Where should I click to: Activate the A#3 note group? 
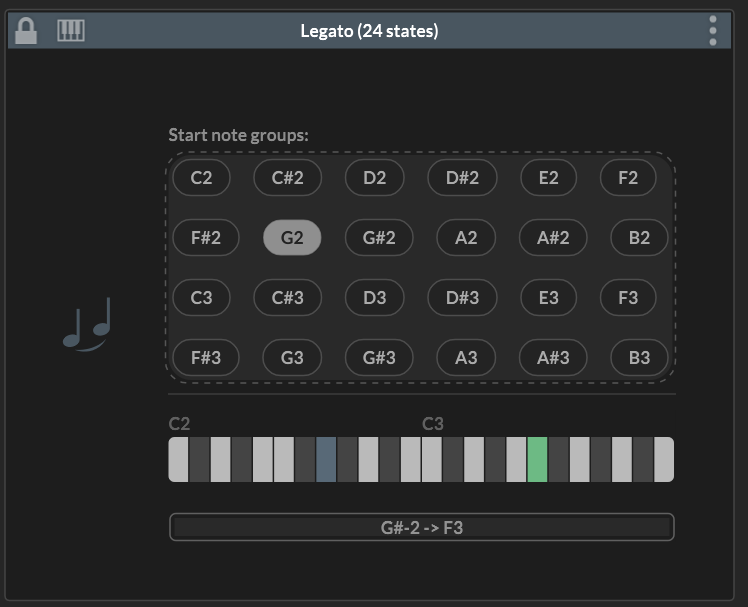553,358
